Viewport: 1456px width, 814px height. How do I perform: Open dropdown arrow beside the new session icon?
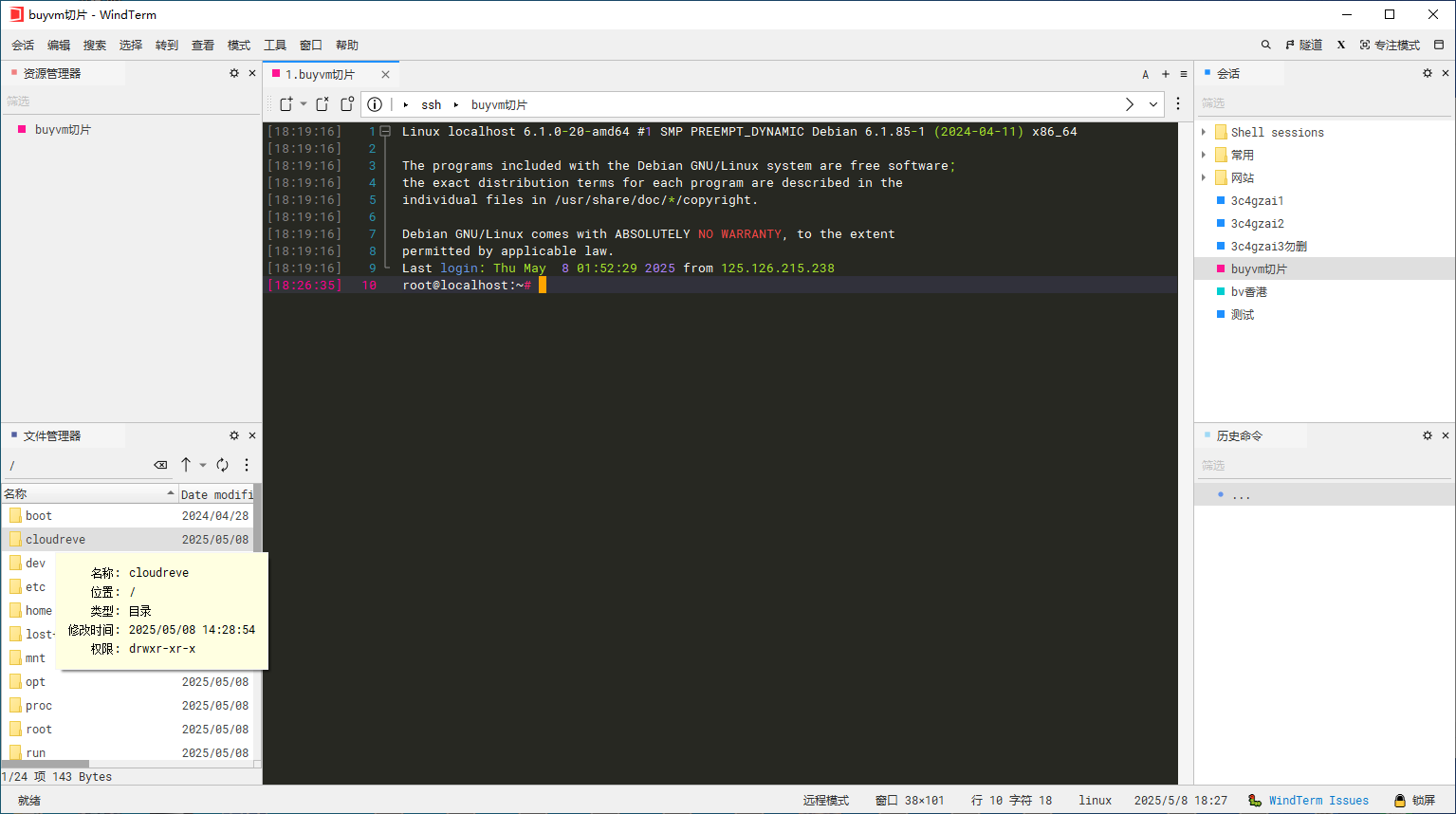(x=304, y=104)
